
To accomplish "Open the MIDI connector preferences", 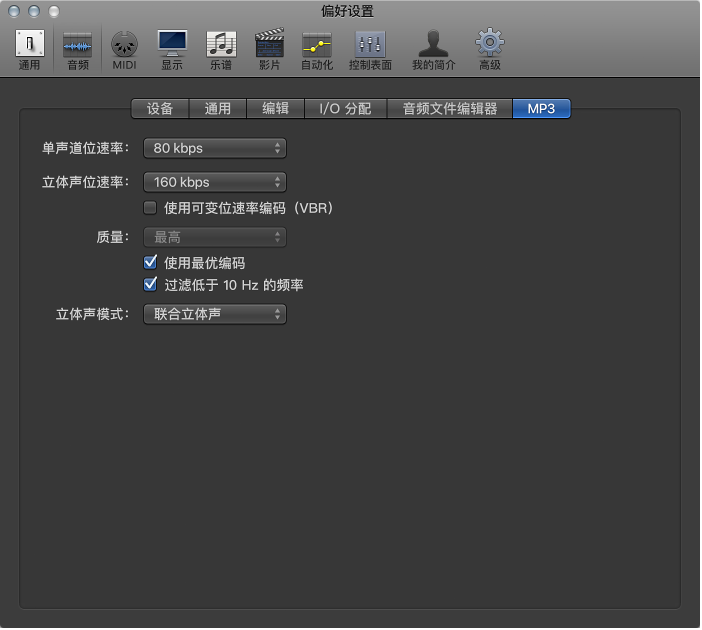I will [124, 51].
